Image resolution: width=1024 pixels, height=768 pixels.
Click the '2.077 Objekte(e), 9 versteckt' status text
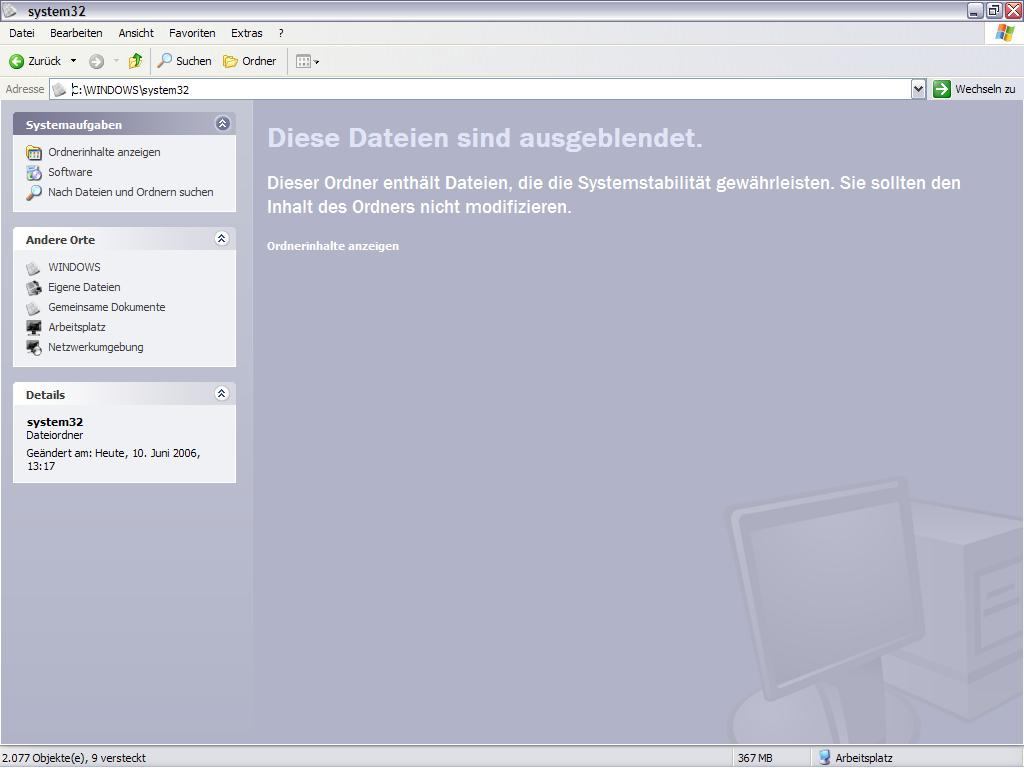tap(74, 758)
